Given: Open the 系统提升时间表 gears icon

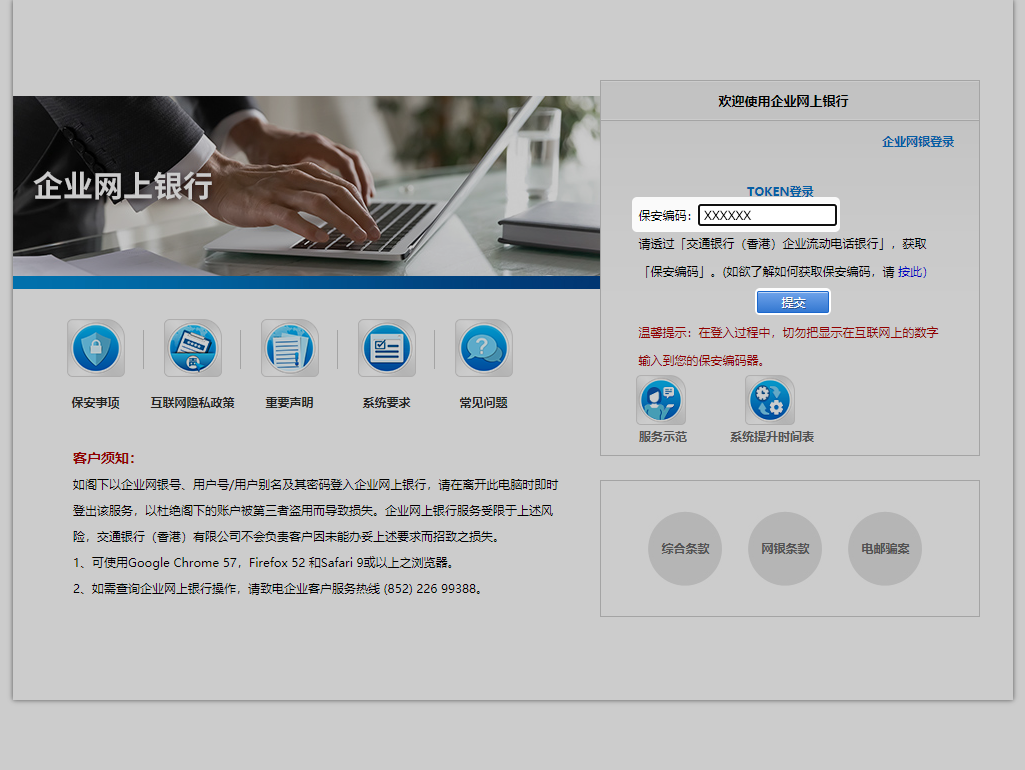Looking at the screenshot, I should point(770,400).
